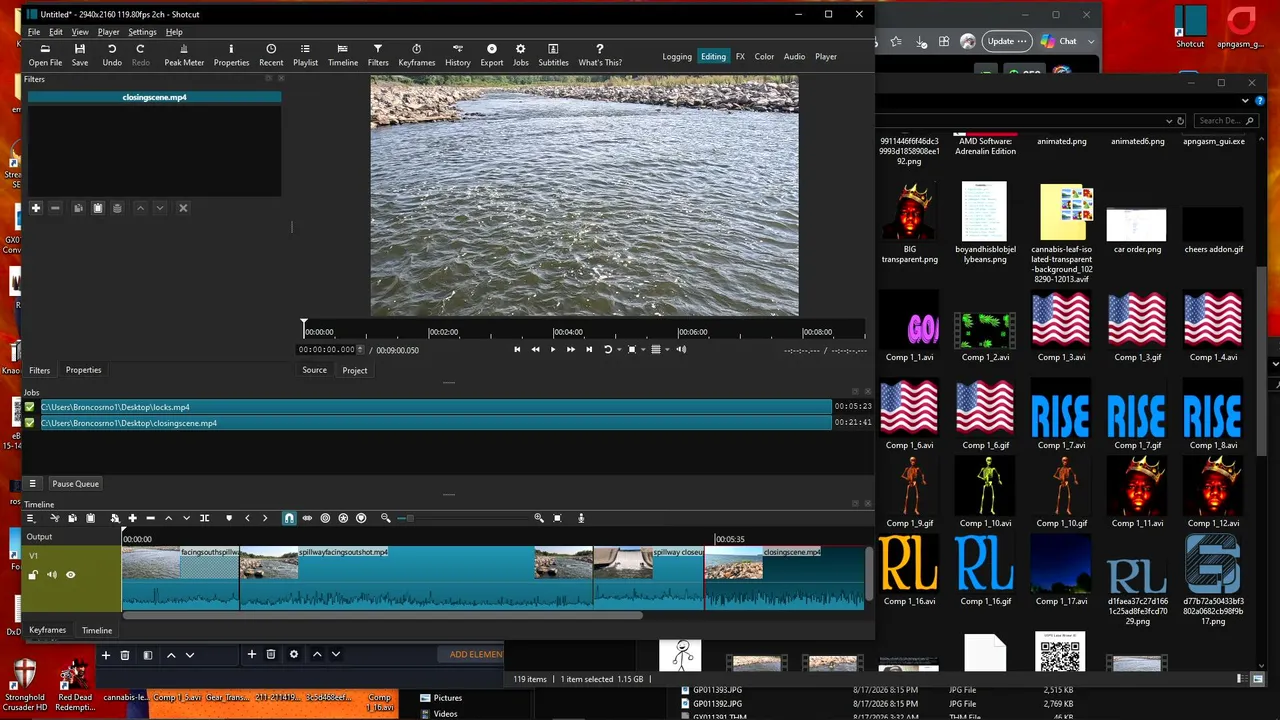
Task: Zoom in the timeline with magnifier plus
Action: coord(539,518)
